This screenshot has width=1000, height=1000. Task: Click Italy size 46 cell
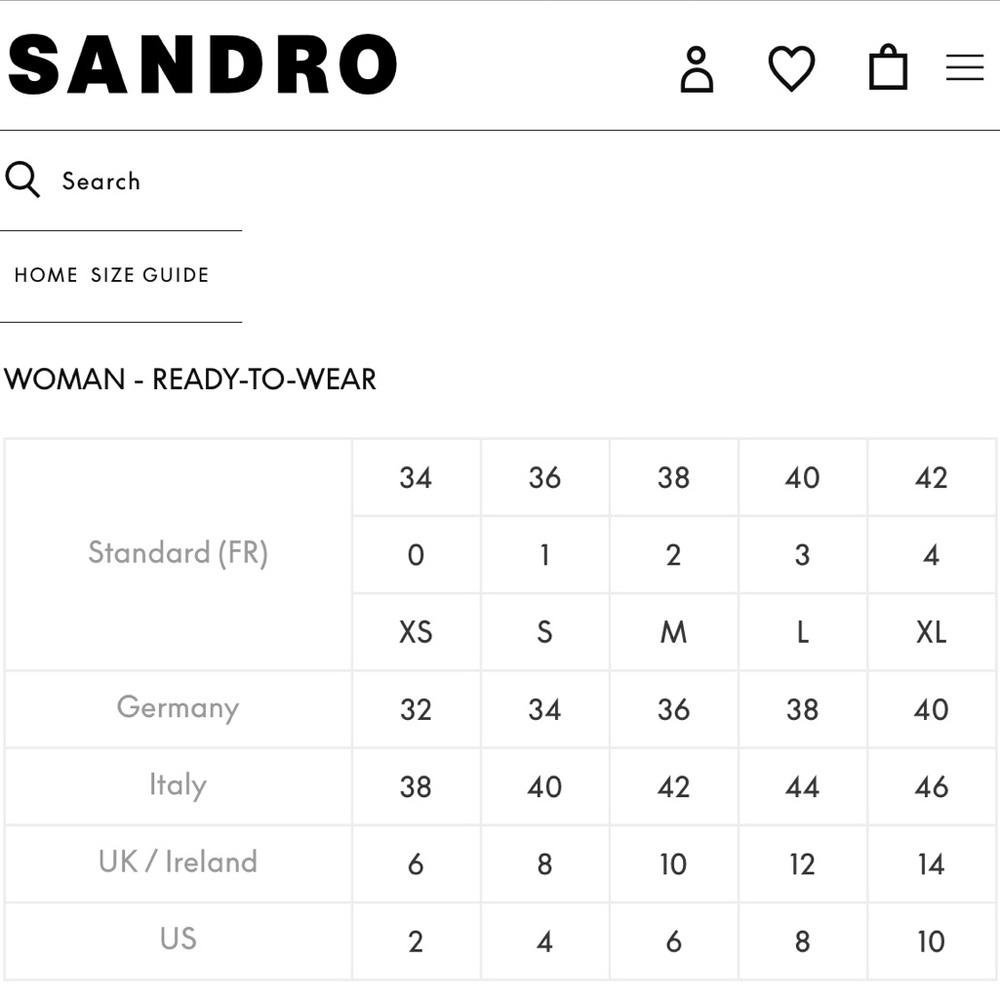931,786
